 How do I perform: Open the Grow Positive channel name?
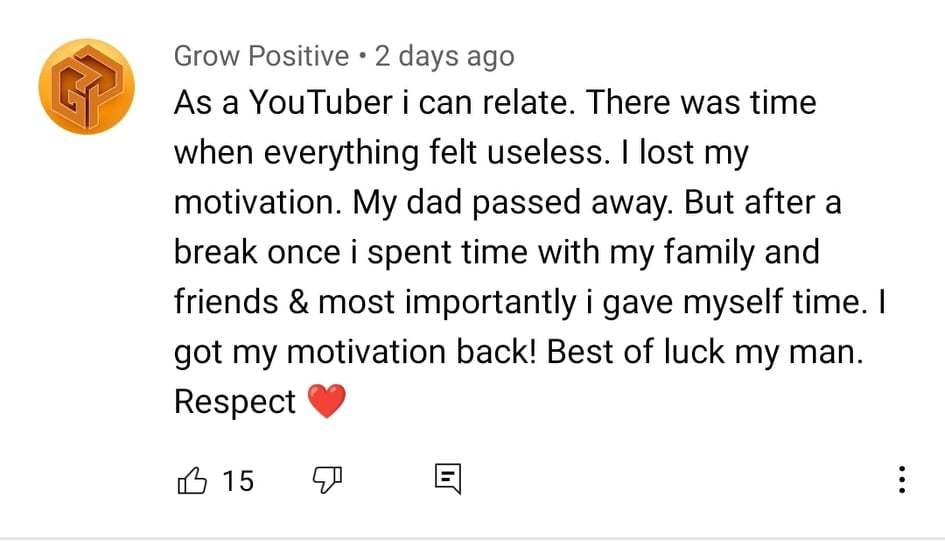261,56
